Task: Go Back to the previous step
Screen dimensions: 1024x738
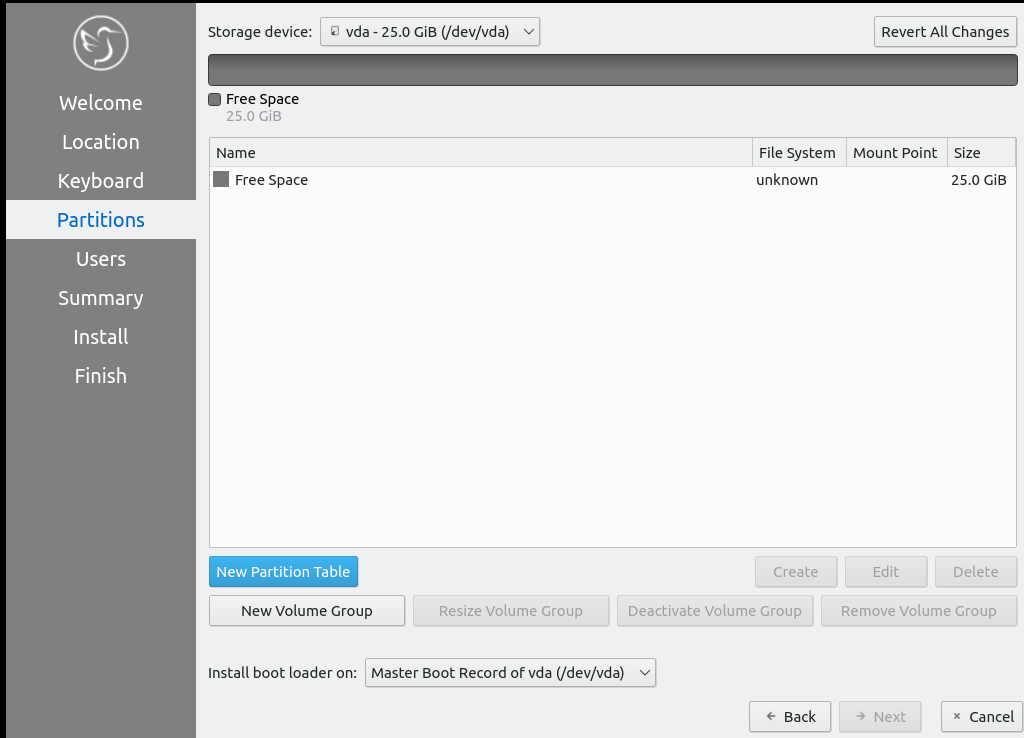Action: pyautogui.click(x=790, y=716)
